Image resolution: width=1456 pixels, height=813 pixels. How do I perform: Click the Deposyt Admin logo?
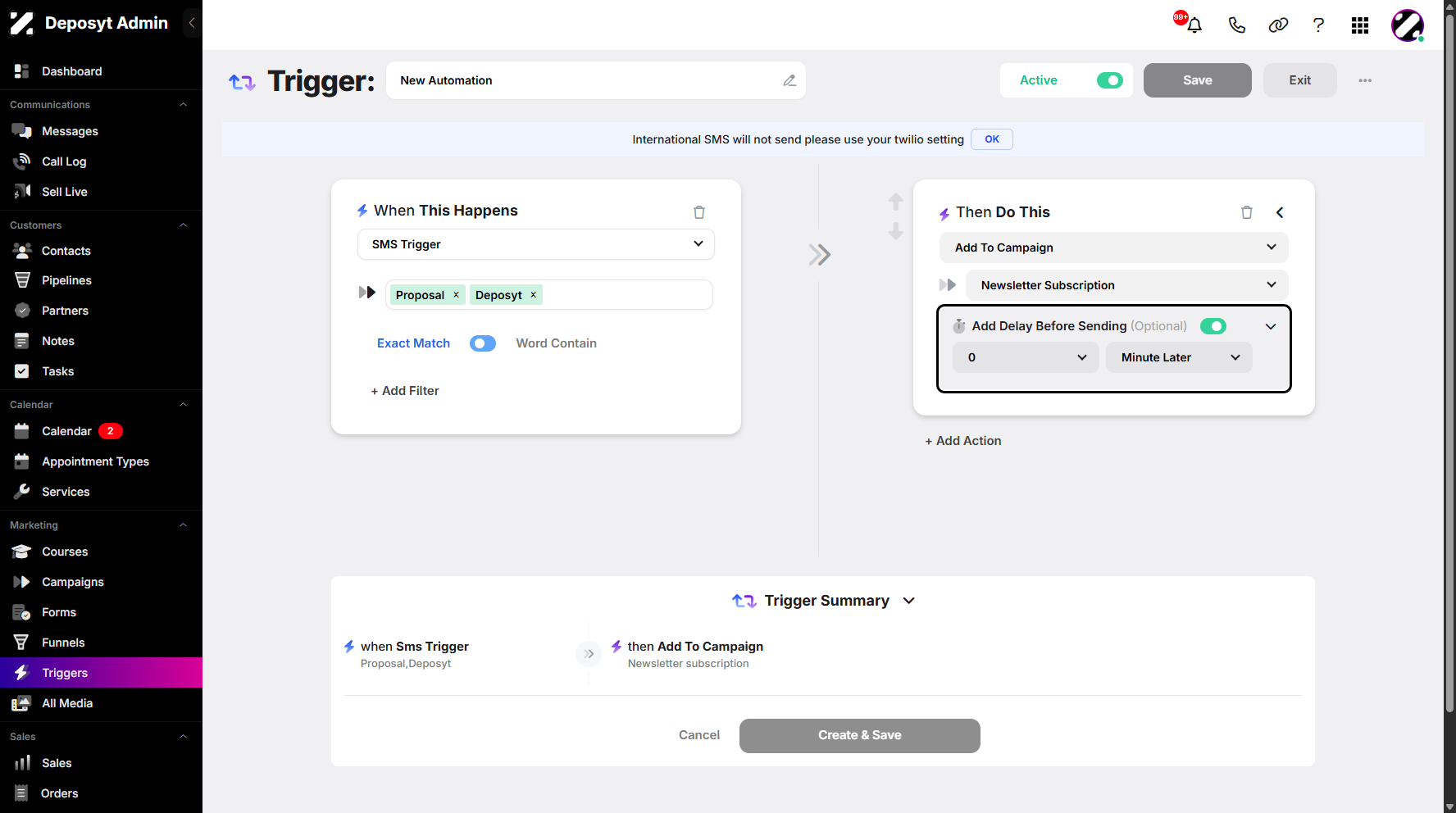pos(22,23)
